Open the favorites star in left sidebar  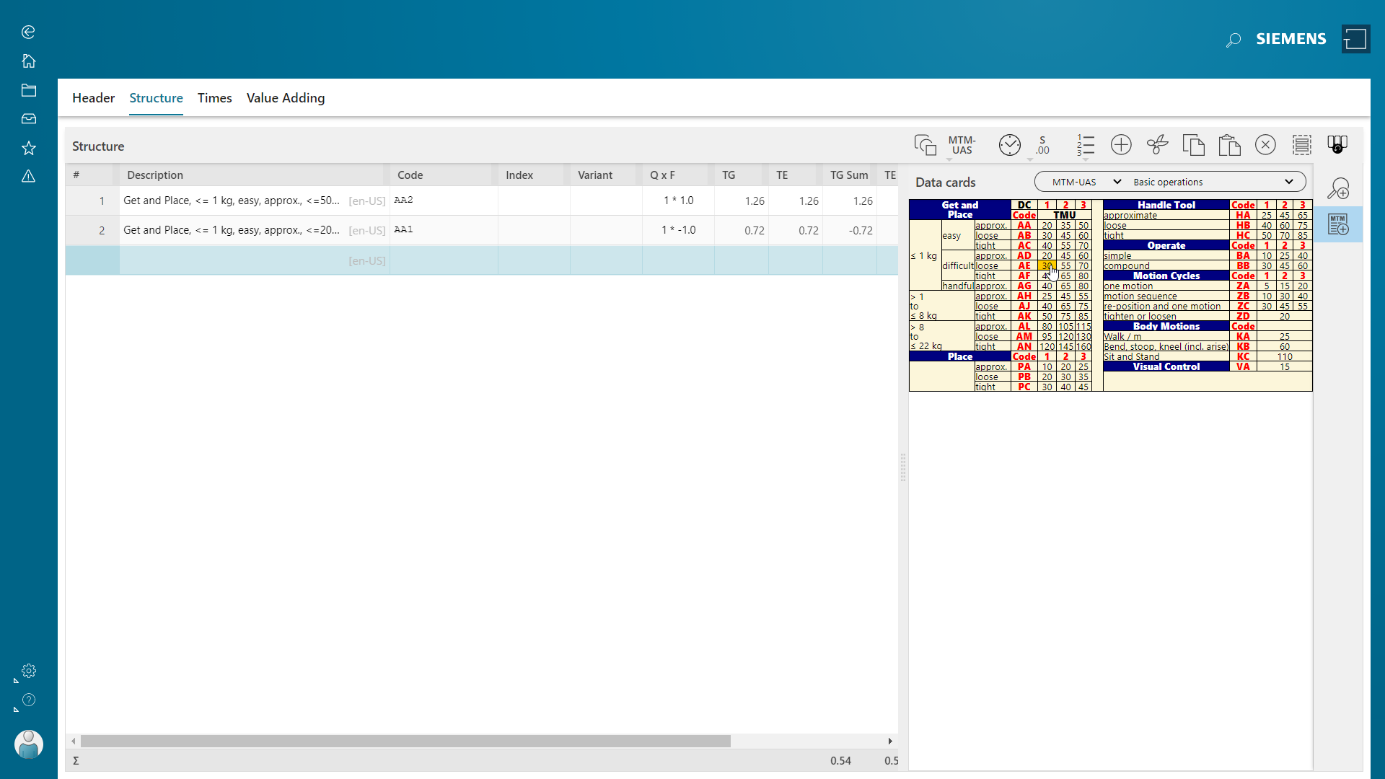tap(28, 148)
